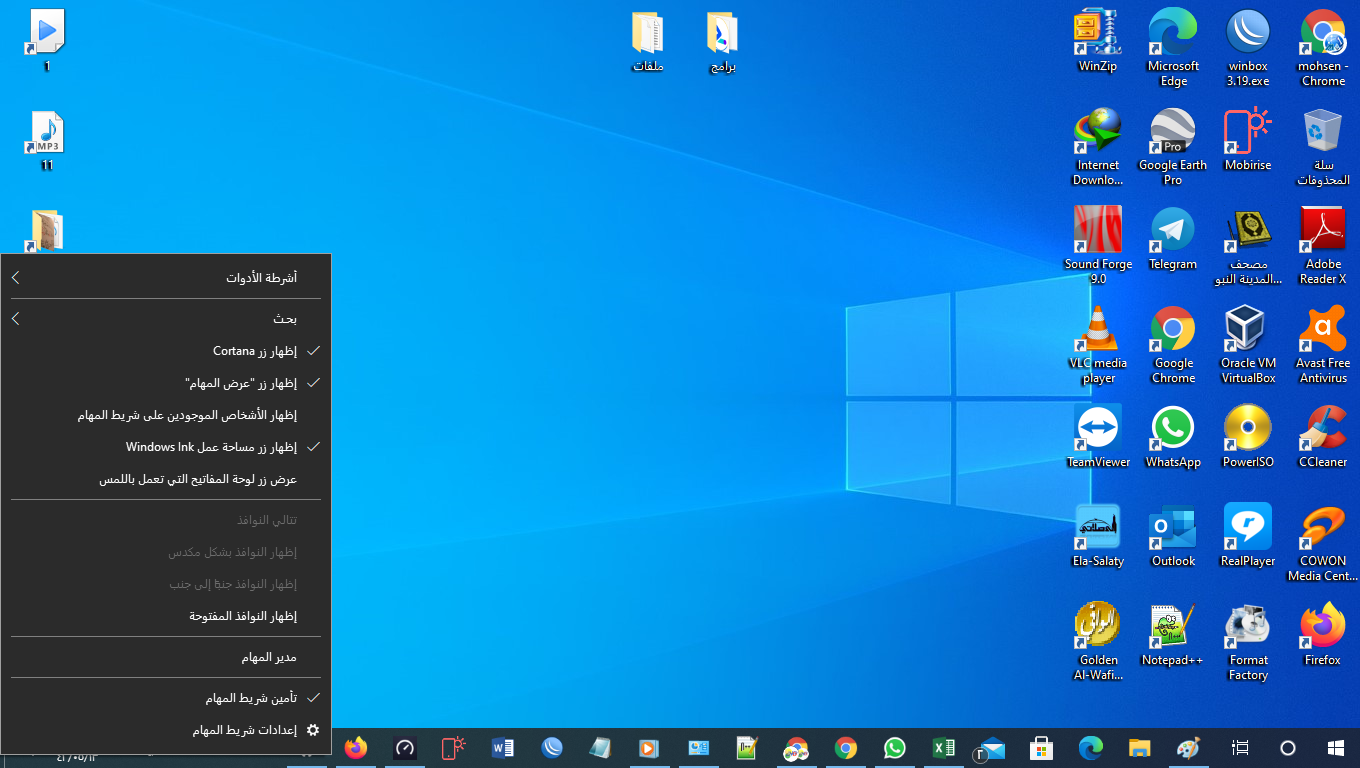Select desktop Google Chrome shortcut icon
This screenshot has height=768, width=1360.
[x=1173, y=345]
